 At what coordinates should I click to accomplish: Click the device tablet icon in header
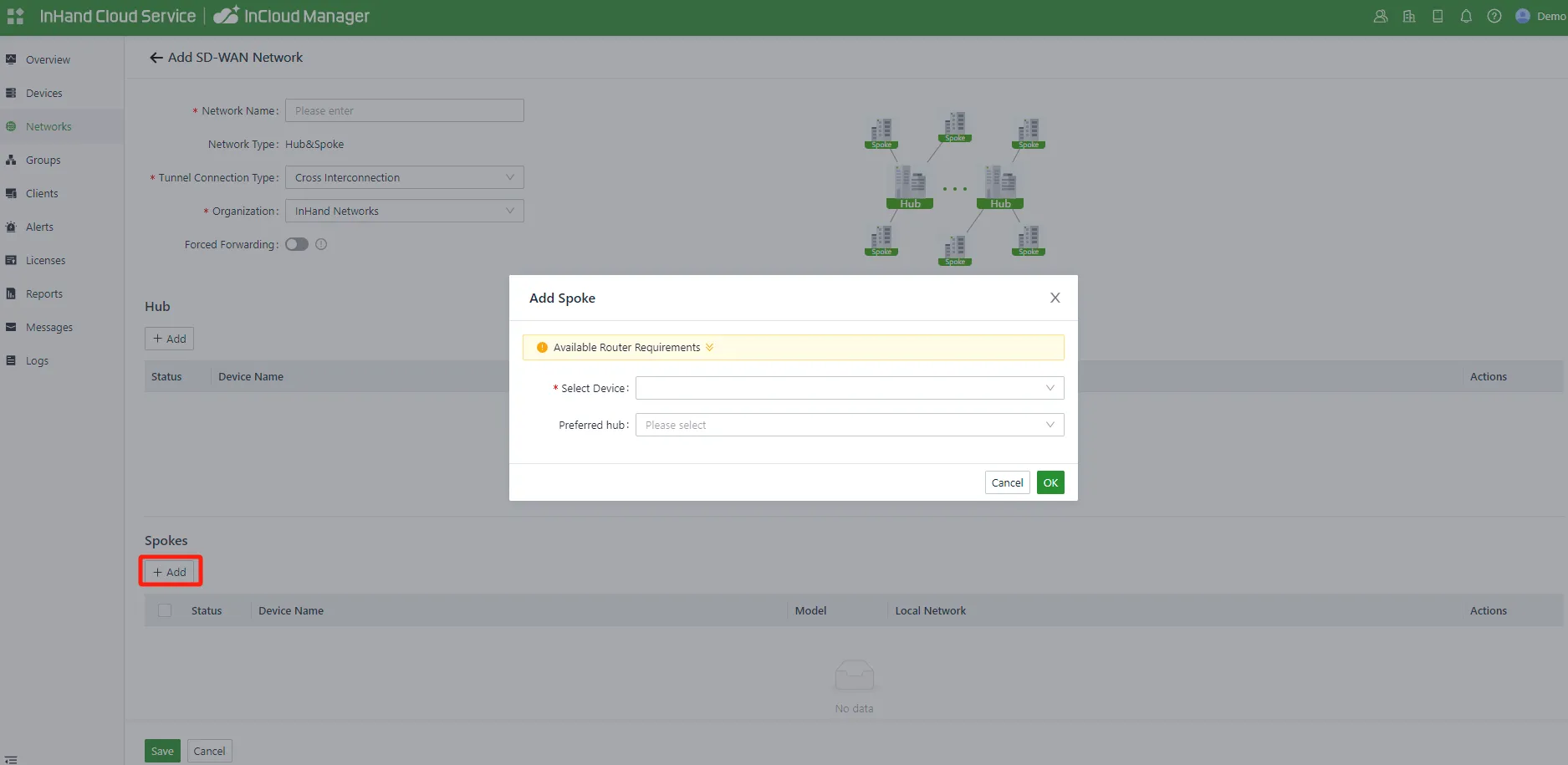1438,16
